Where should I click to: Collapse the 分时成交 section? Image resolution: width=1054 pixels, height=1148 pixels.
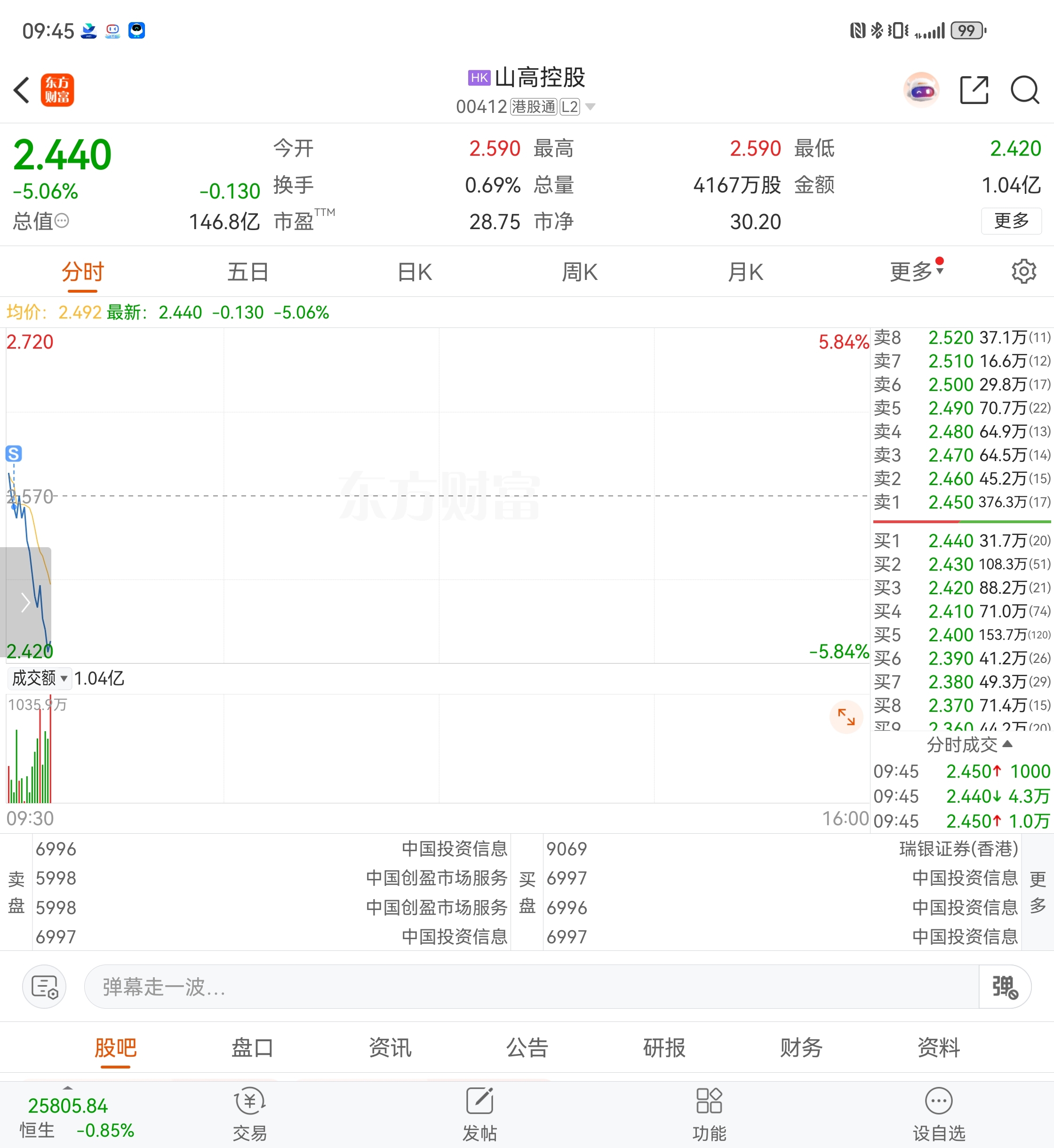pos(969,744)
